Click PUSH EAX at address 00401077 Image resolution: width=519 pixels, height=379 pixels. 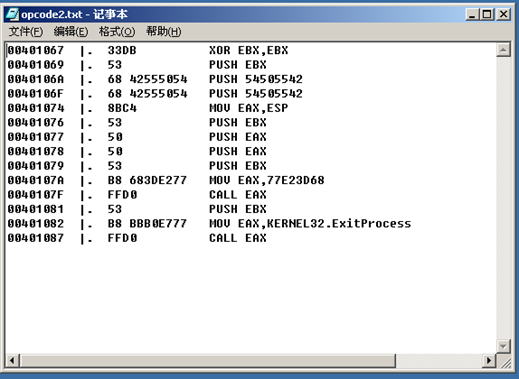[238, 137]
